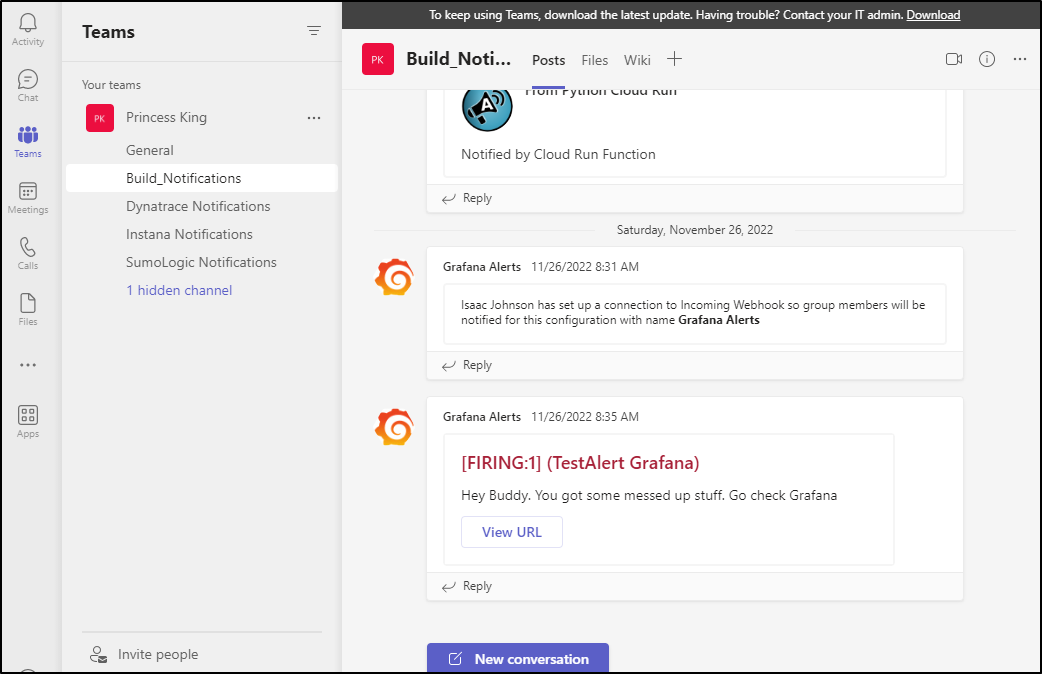Open the Files icon in sidebar
Screen dimensions: 1042x674
click(27, 303)
